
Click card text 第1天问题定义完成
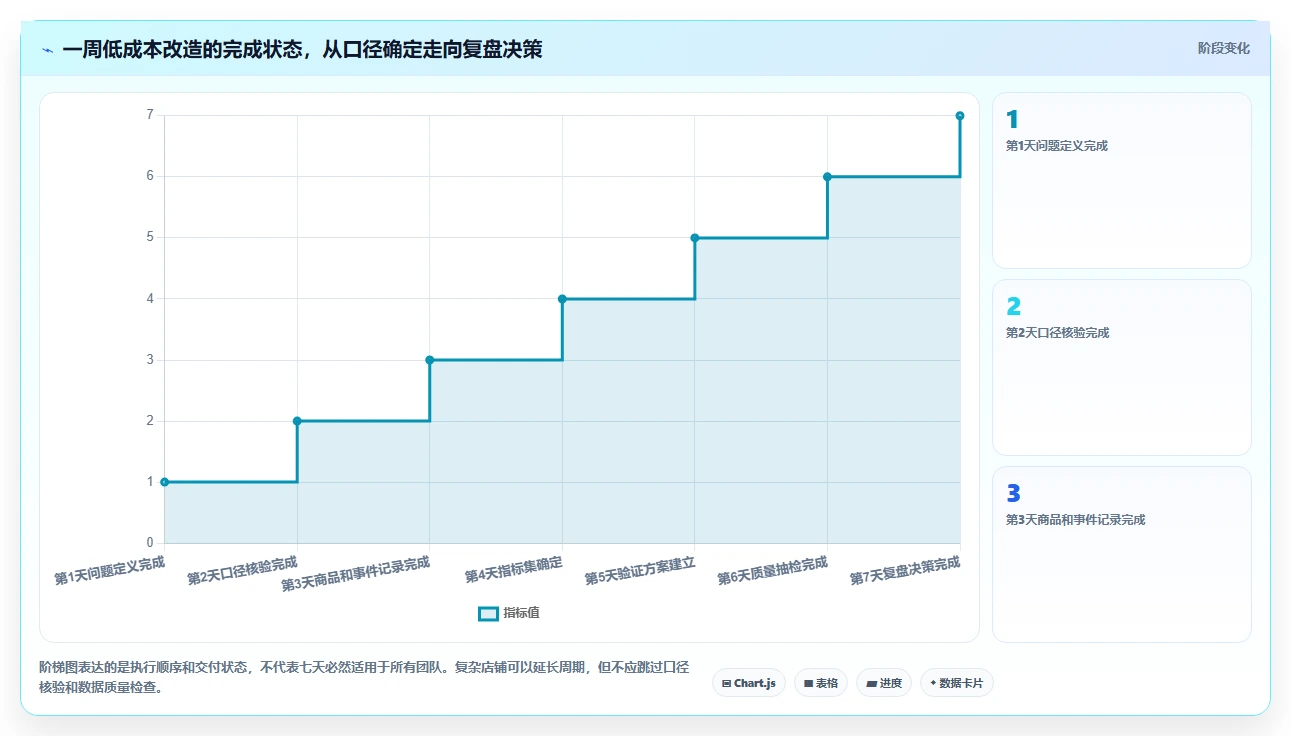1057,146
